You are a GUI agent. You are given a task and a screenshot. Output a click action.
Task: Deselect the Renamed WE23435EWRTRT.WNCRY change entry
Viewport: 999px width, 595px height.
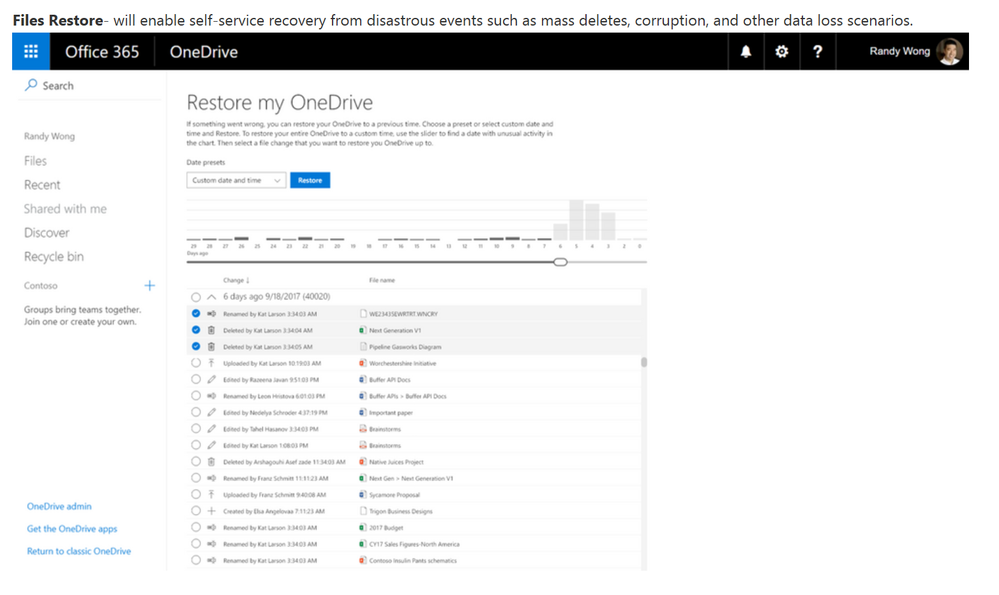click(196, 315)
